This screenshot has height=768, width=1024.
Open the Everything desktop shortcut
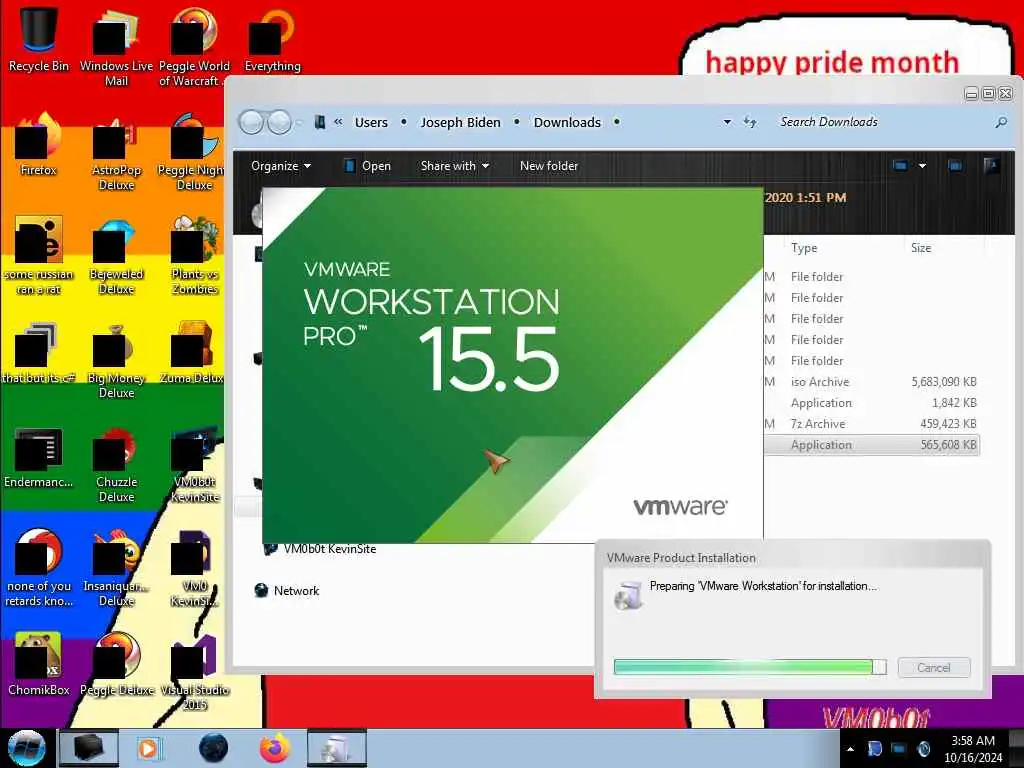272,39
